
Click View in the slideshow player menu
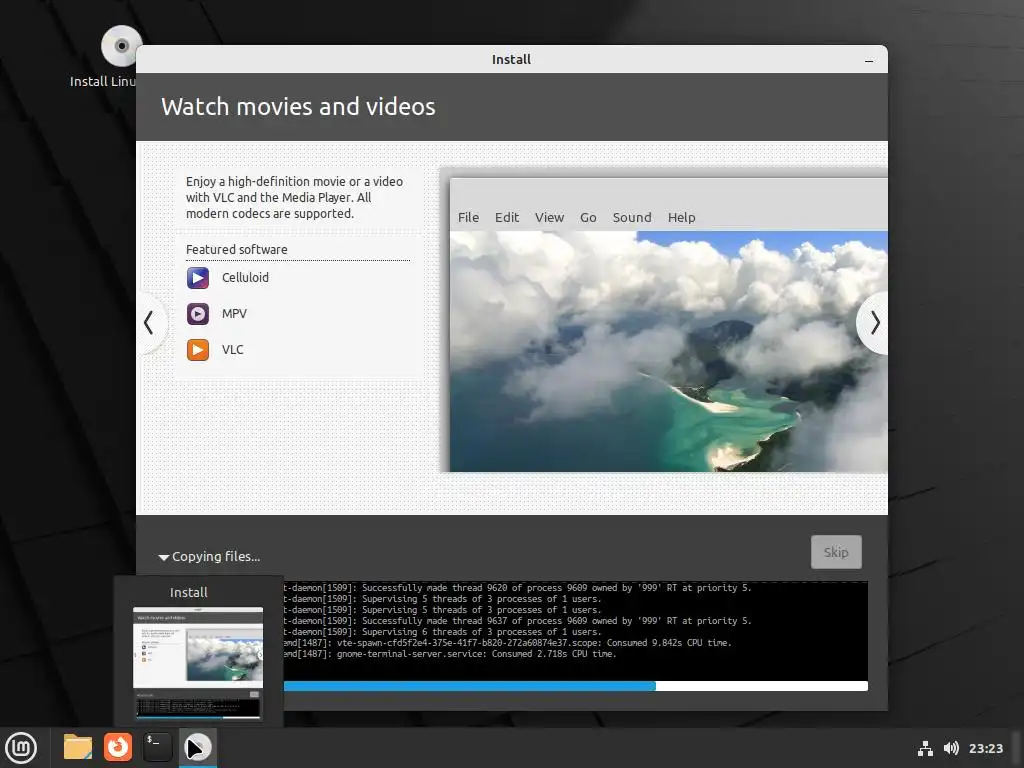[549, 217]
